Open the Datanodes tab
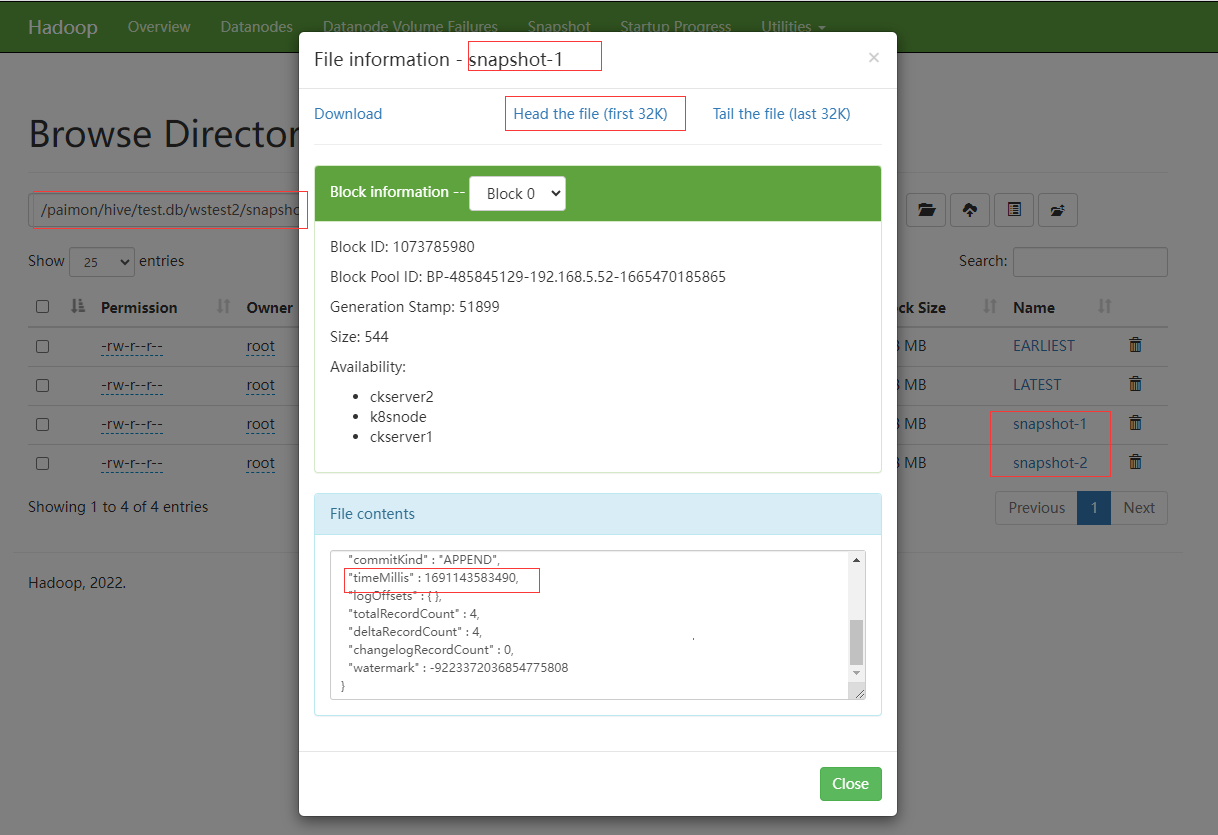Screen dimensions: 1218x835 click(x=257, y=27)
